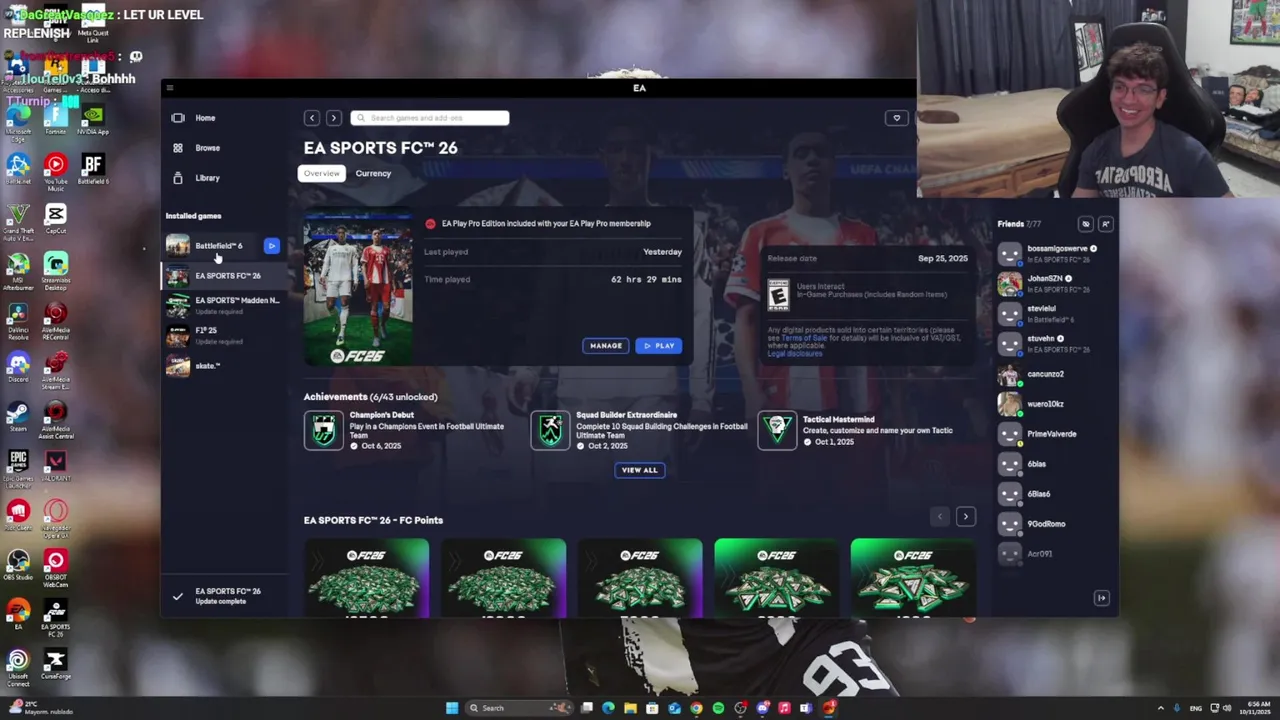Switch to the Currency tab
Image resolution: width=1280 pixels, height=720 pixels.
(x=373, y=173)
